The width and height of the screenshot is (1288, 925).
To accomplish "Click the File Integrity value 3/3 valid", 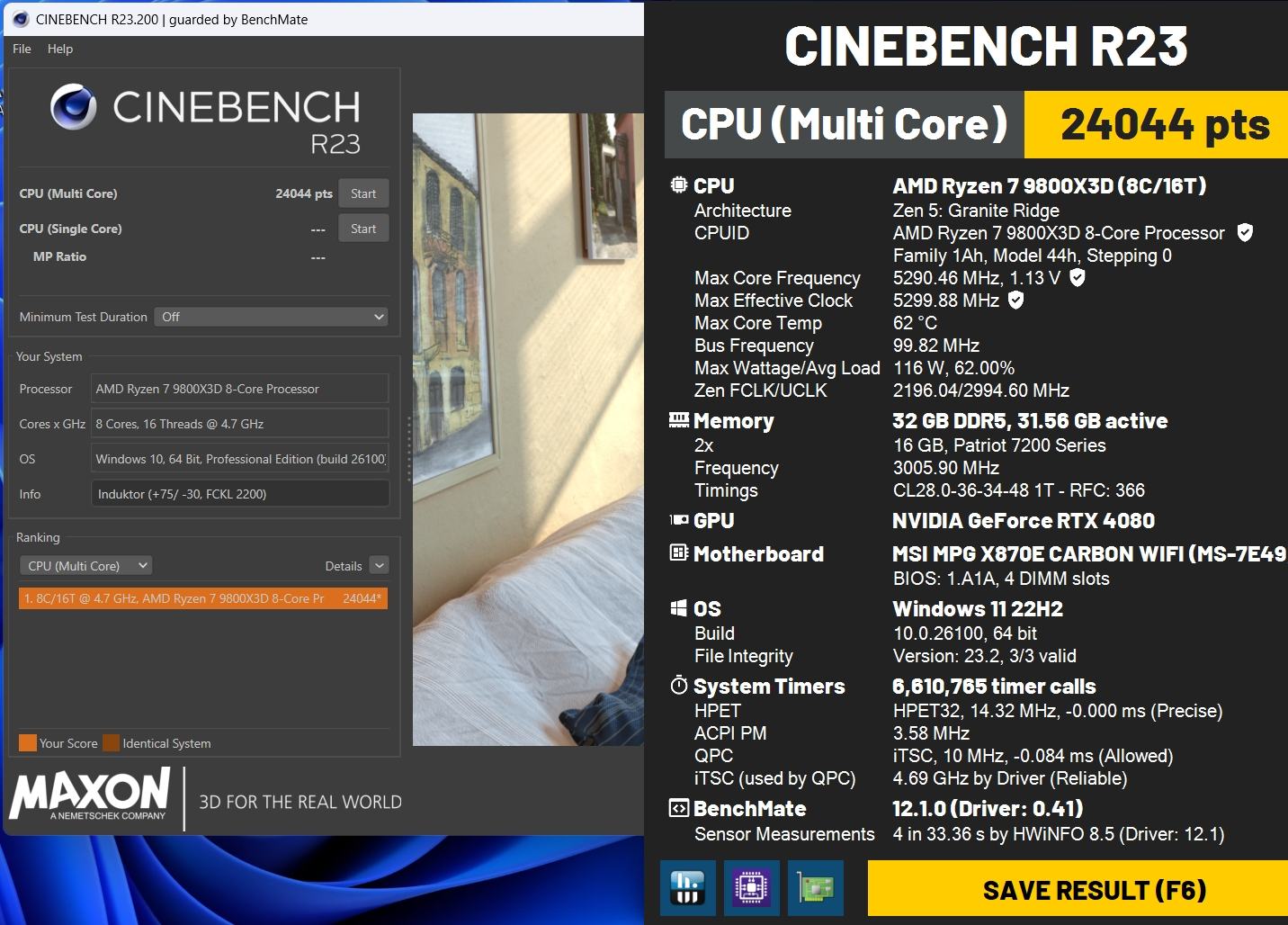I will (x=985, y=656).
